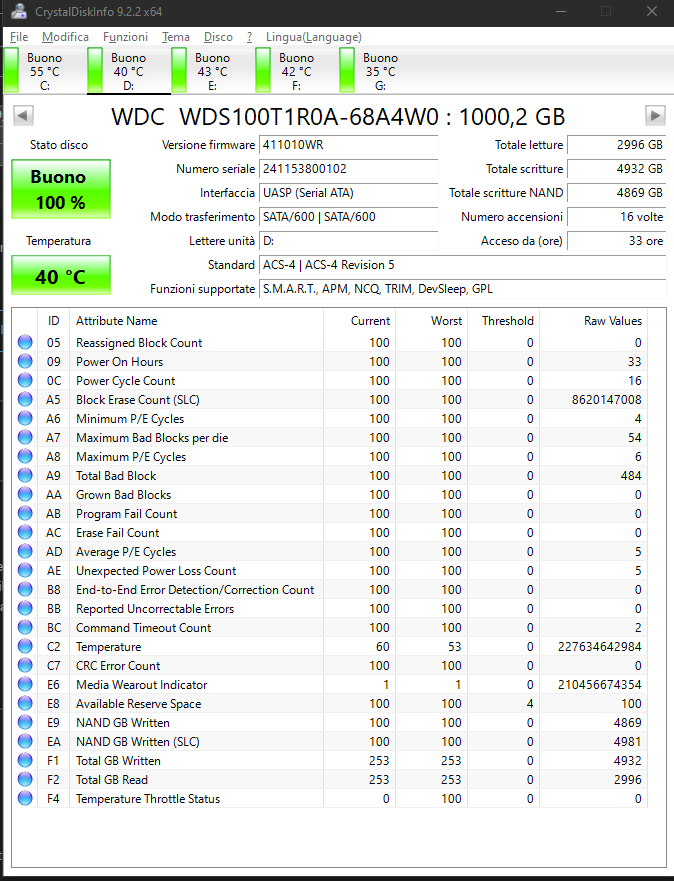The height and width of the screenshot is (881, 674).
Task: Open the Disco menu
Action: coord(218,37)
